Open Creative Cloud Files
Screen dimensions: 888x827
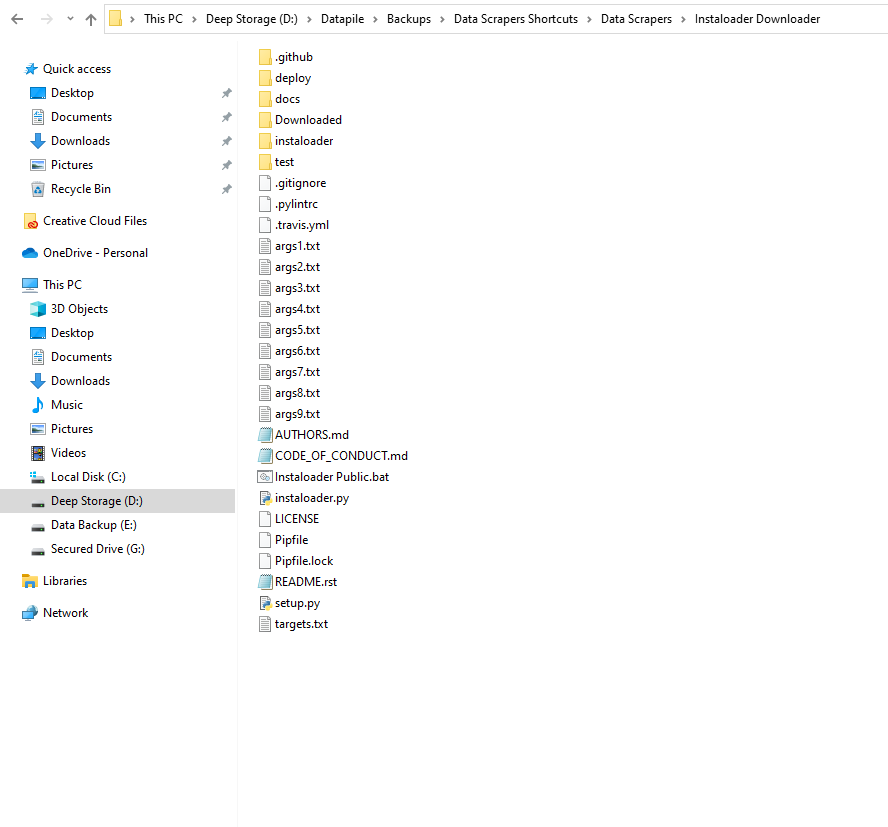click(x=92, y=220)
